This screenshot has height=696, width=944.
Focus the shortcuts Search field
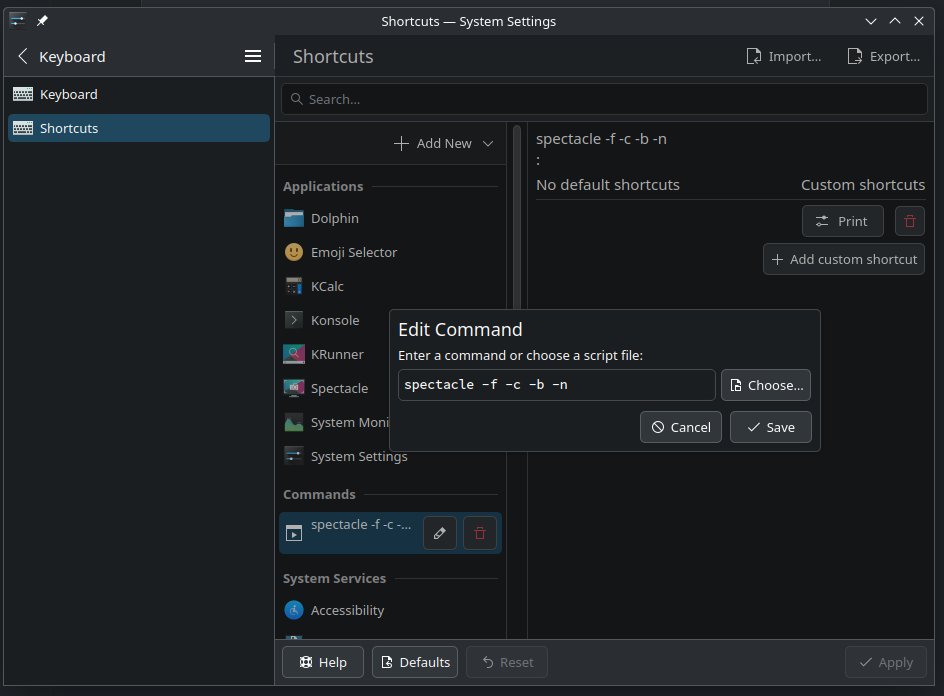point(604,99)
